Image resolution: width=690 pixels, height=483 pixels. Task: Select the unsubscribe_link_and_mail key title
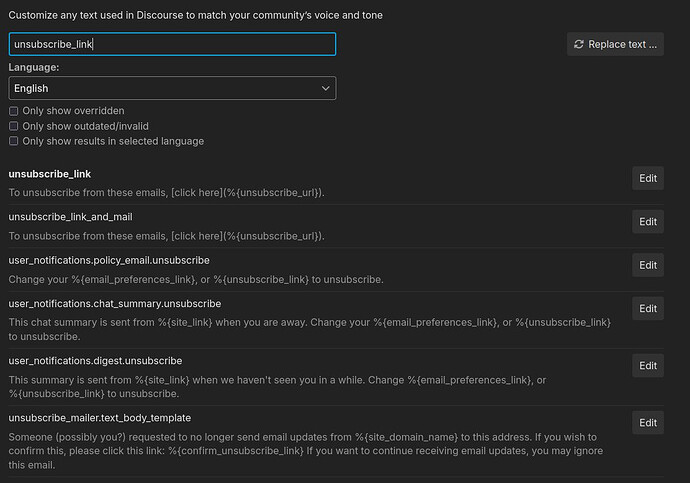point(70,217)
